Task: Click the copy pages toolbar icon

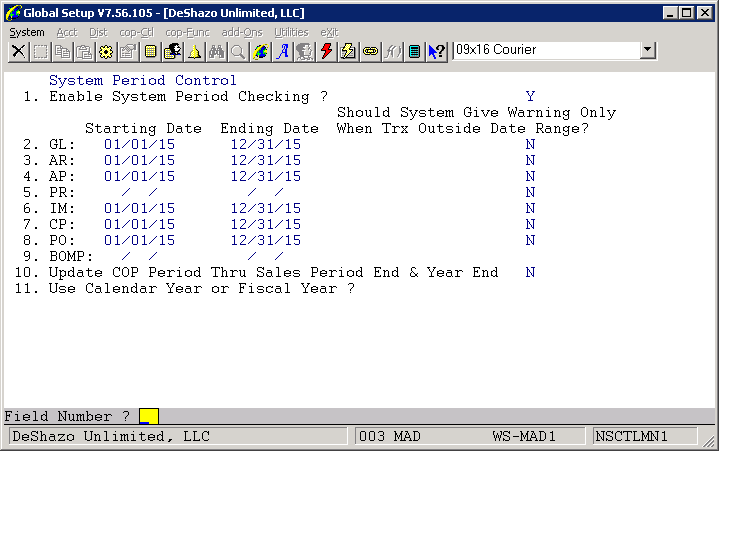Action: [x=62, y=51]
